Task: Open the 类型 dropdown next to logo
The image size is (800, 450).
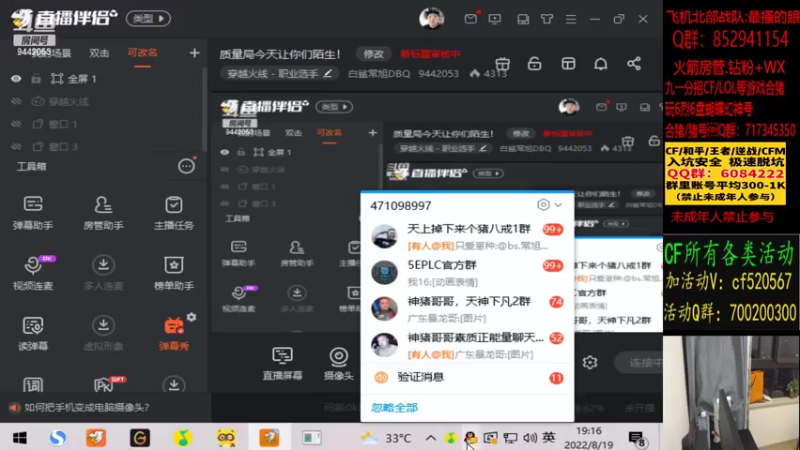Action: coord(148,18)
